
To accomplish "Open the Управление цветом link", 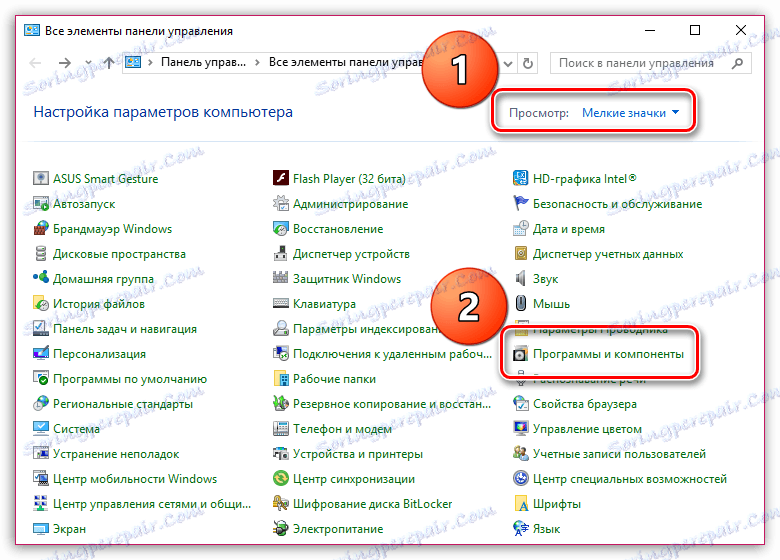I will (x=587, y=429).
